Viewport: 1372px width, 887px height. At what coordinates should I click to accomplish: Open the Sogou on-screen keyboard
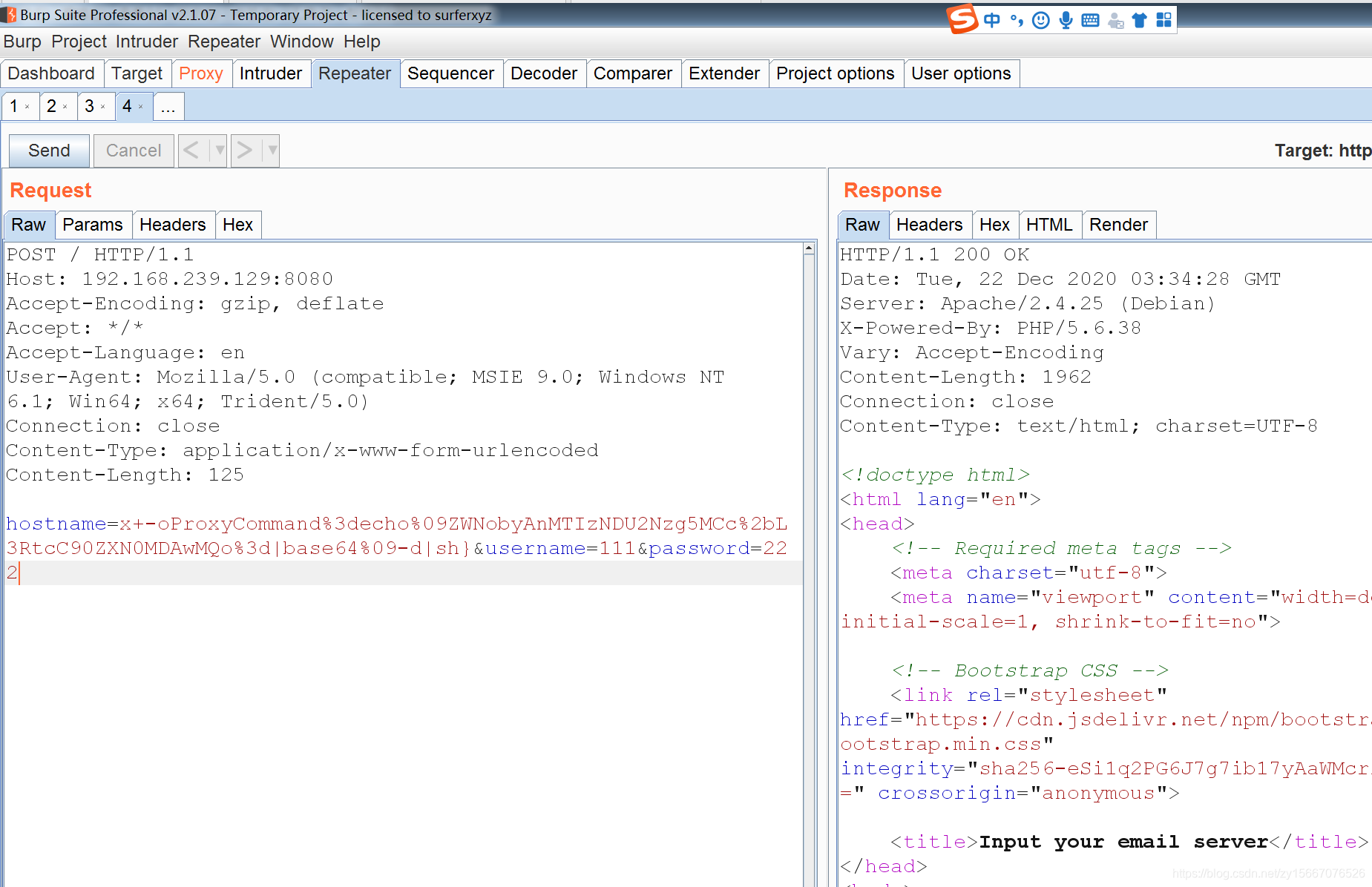click(x=1090, y=19)
